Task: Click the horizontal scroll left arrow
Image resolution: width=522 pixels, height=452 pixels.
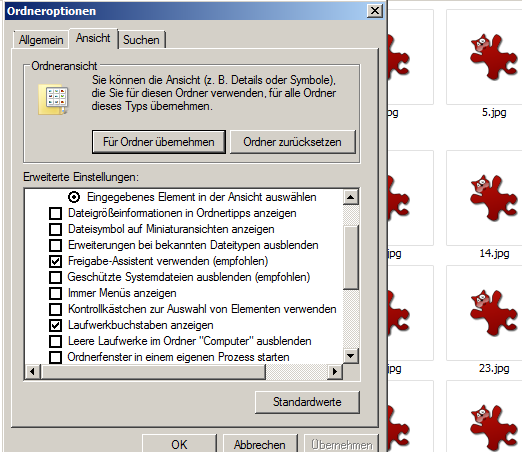Action: pos(33,372)
